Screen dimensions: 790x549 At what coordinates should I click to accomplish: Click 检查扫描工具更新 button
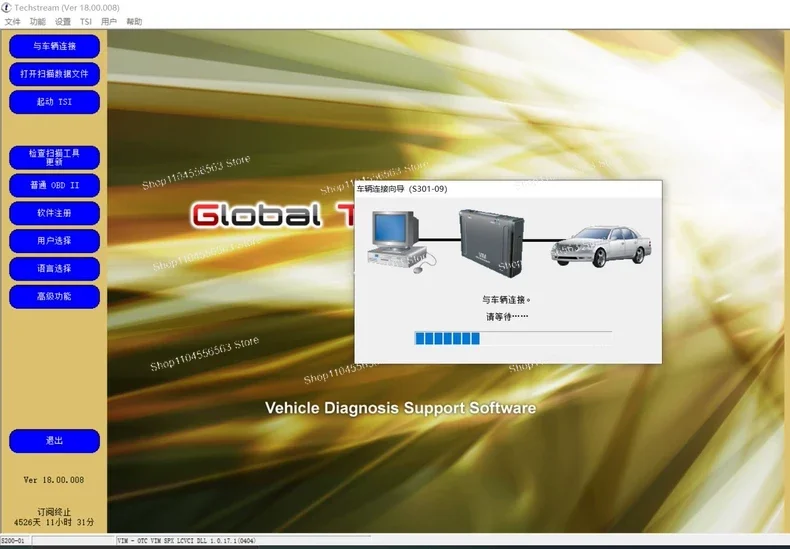54,158
